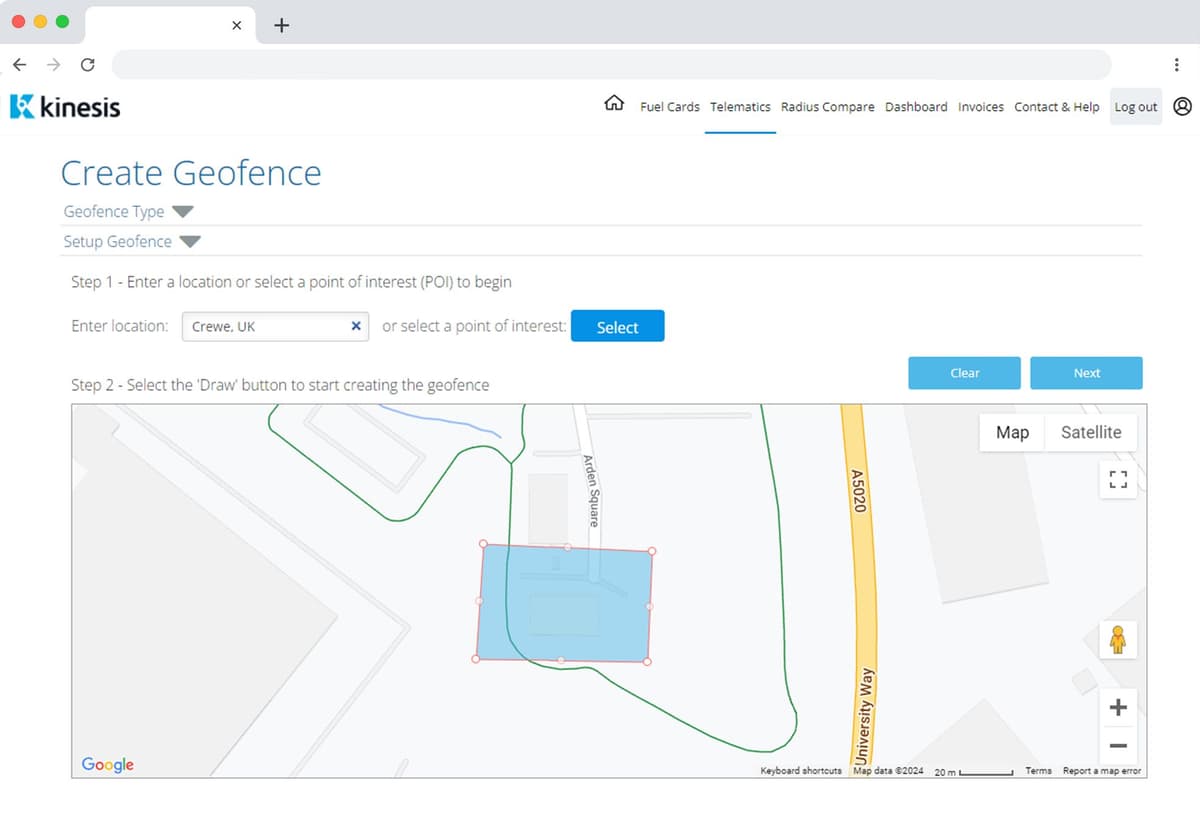1200x840 pixels.
Task: Click the Kinesis logo
Action: [x=63, y=105]
